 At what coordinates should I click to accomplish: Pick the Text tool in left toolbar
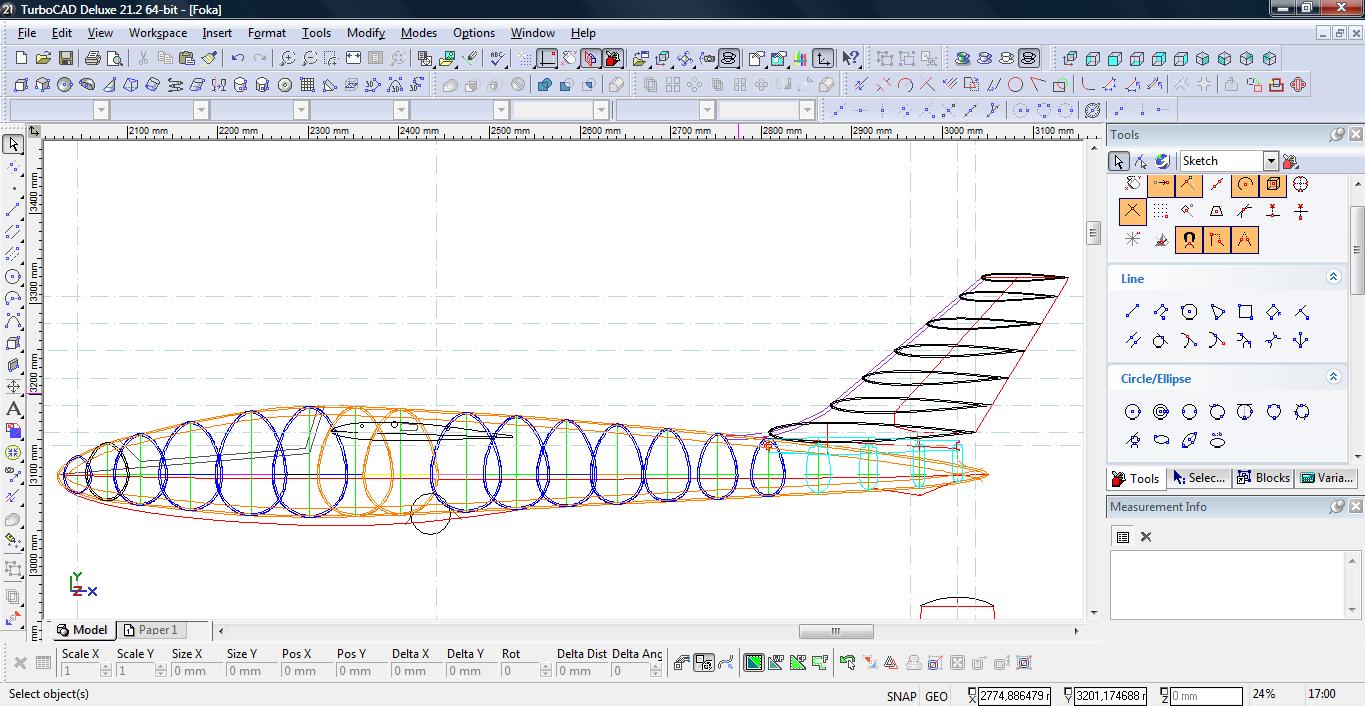tap(14, 409)
